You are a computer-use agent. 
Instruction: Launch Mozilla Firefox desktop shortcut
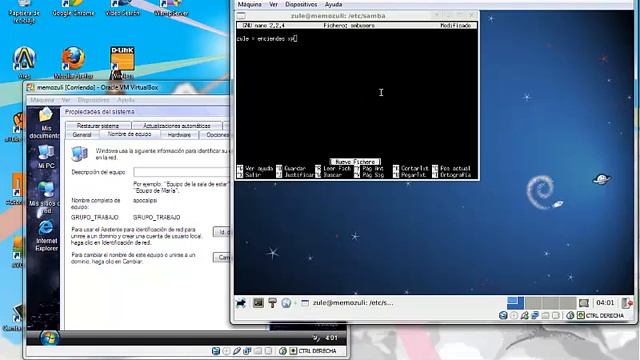[x=73, y=62]
